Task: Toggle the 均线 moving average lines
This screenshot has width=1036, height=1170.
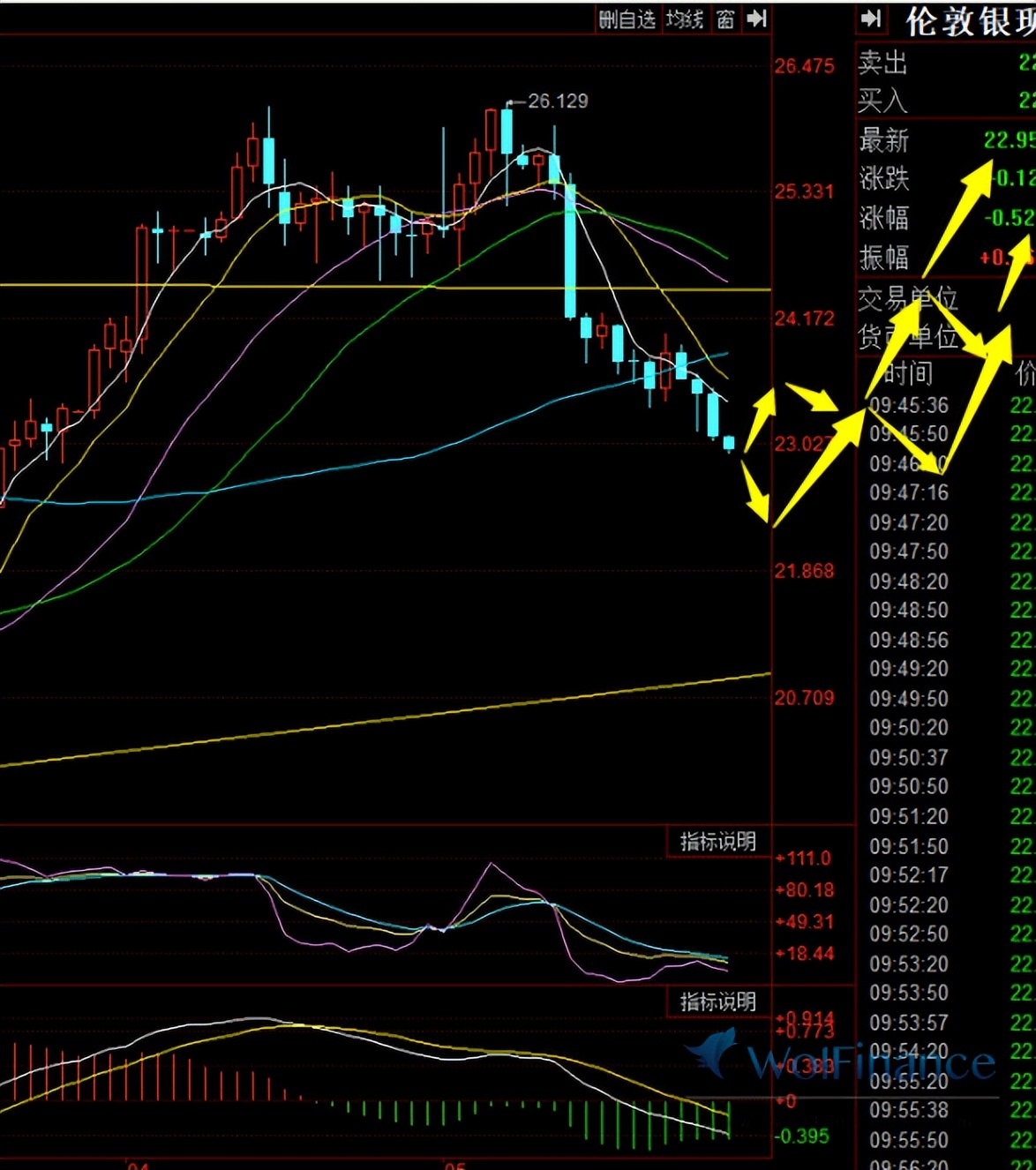Action: [x=685, y=19]
